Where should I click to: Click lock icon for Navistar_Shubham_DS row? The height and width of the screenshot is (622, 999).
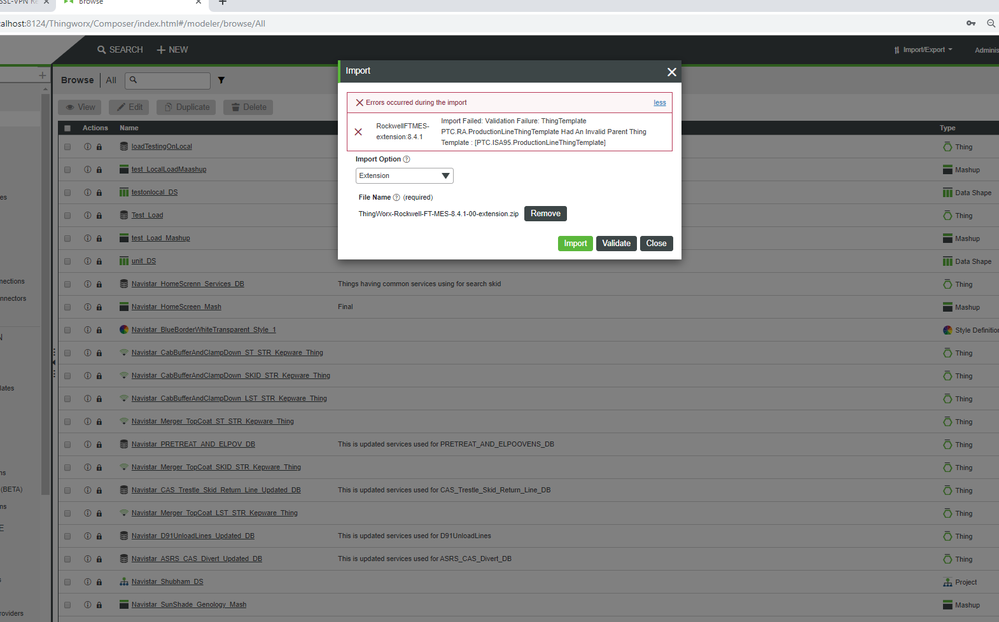tap(99, 582)
